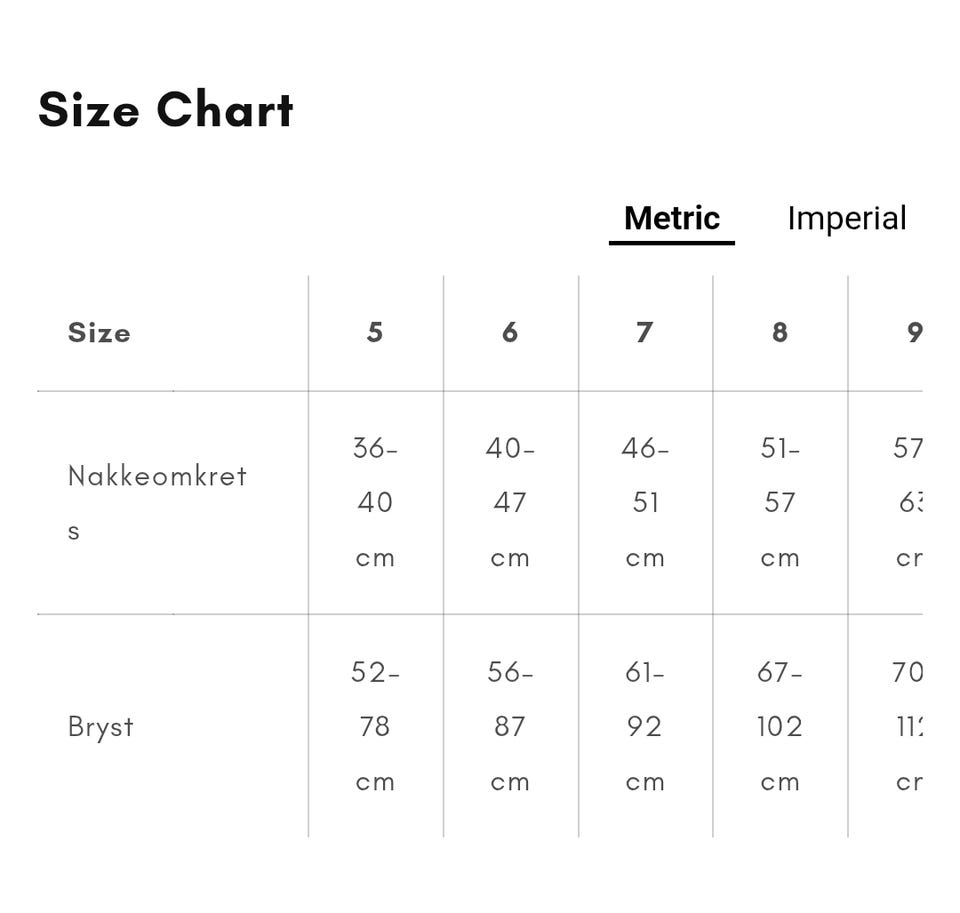Select the Nakkeomkrets row label

(157, 503)
